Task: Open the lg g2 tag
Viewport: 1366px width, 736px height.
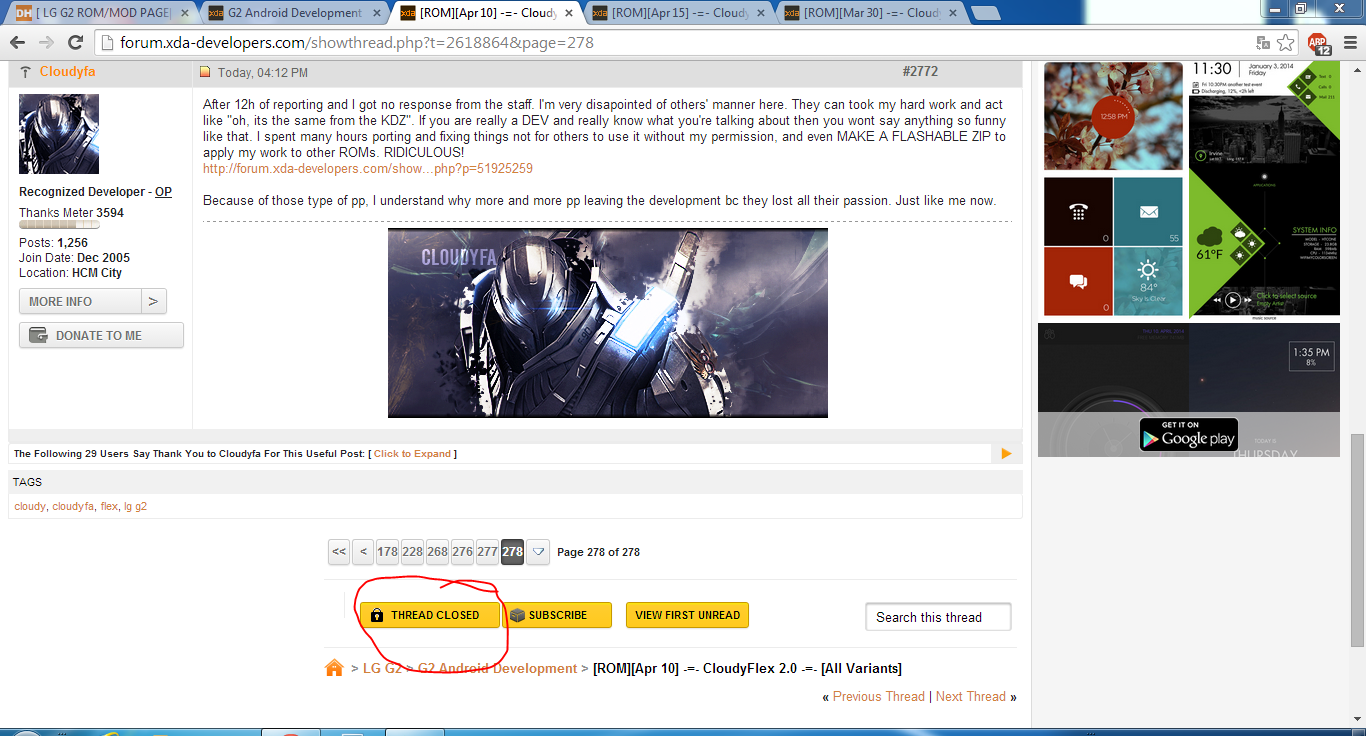Action: (x=135, y=506)
